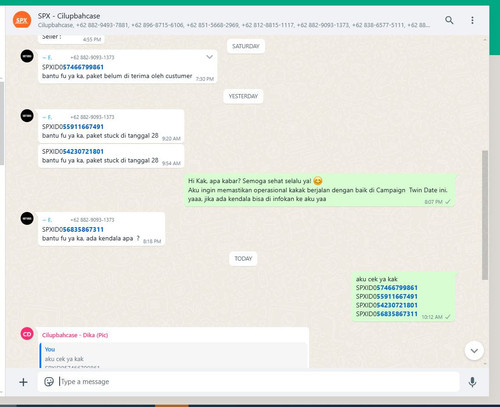
Task: Click 'bantu fu ya ka, ada kendala apa ?' text
Action: coord(91,238)
